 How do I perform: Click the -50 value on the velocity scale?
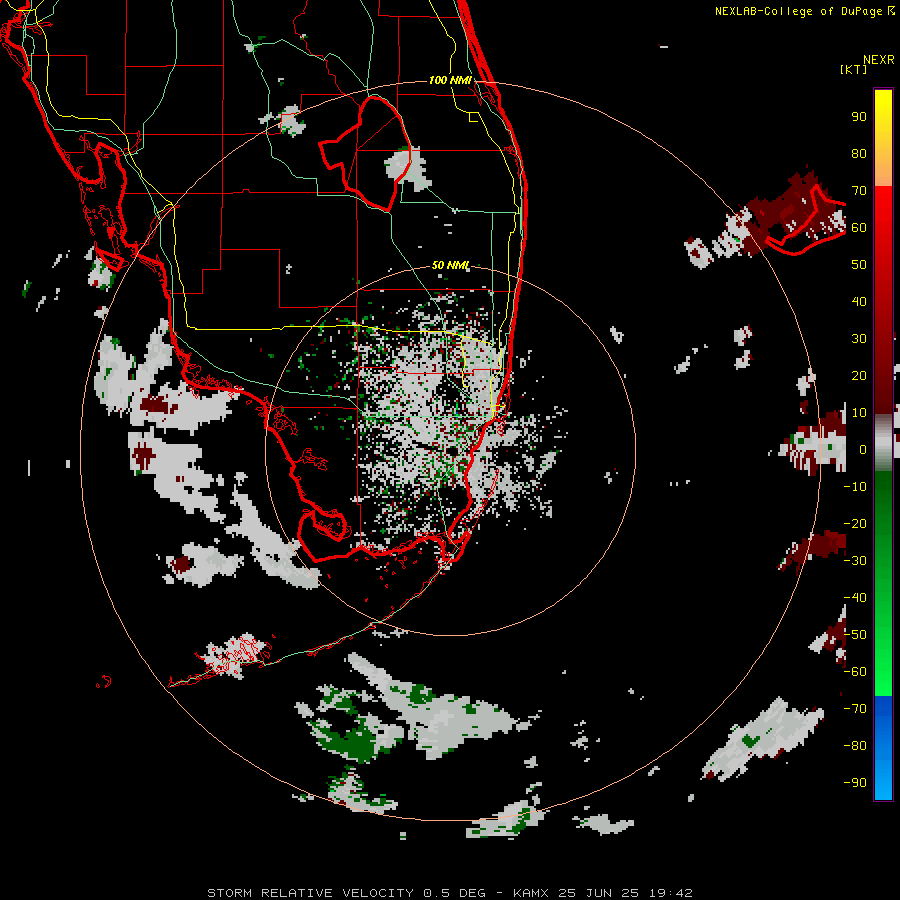[x=855, y=635]
